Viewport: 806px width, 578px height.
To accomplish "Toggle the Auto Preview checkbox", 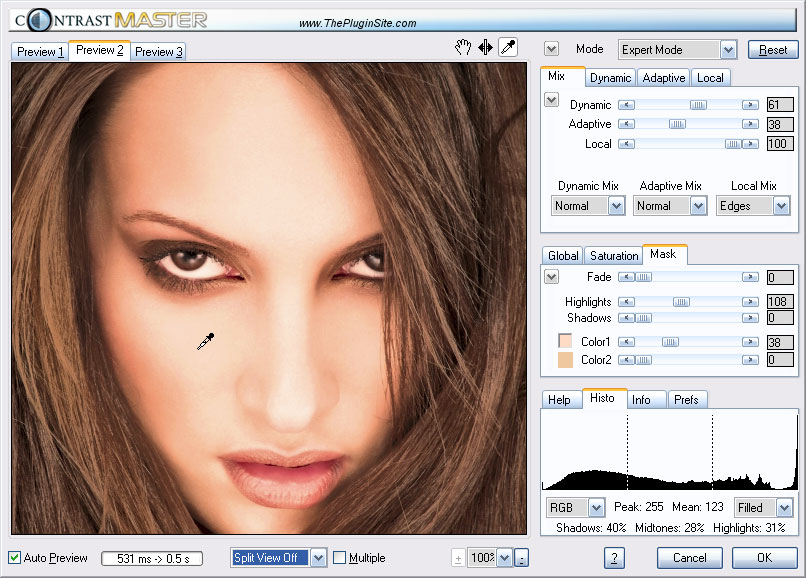I will point(15,558).
